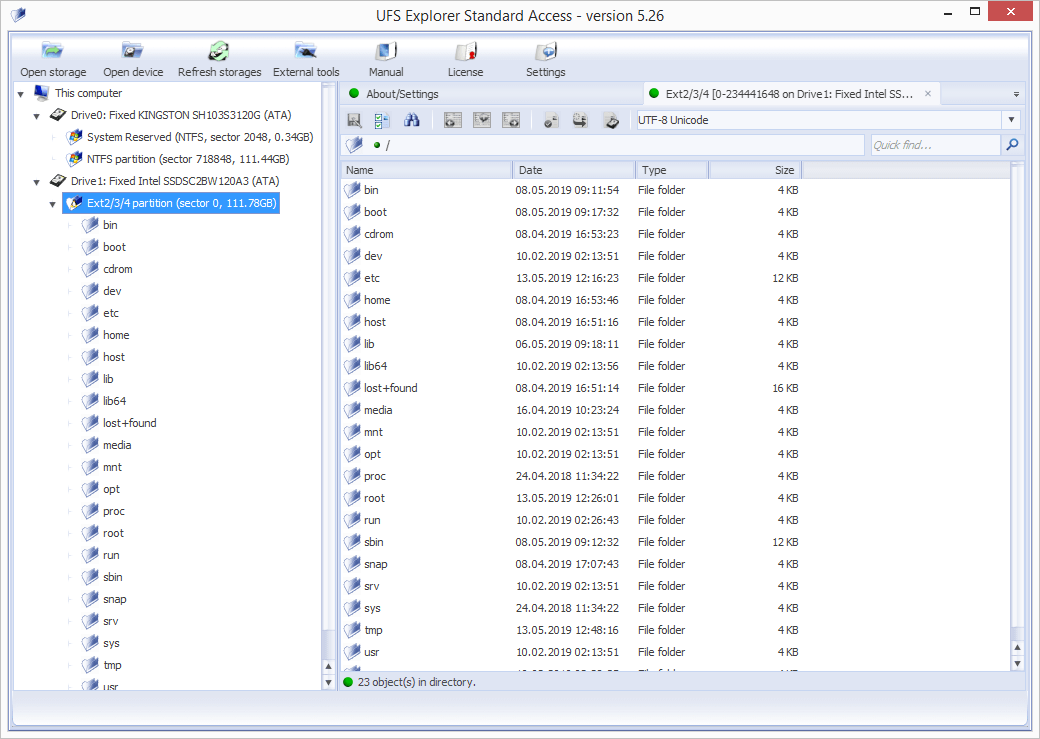
Task: Click the etc folder icon in file list
Action: click(x=352, y=278)
